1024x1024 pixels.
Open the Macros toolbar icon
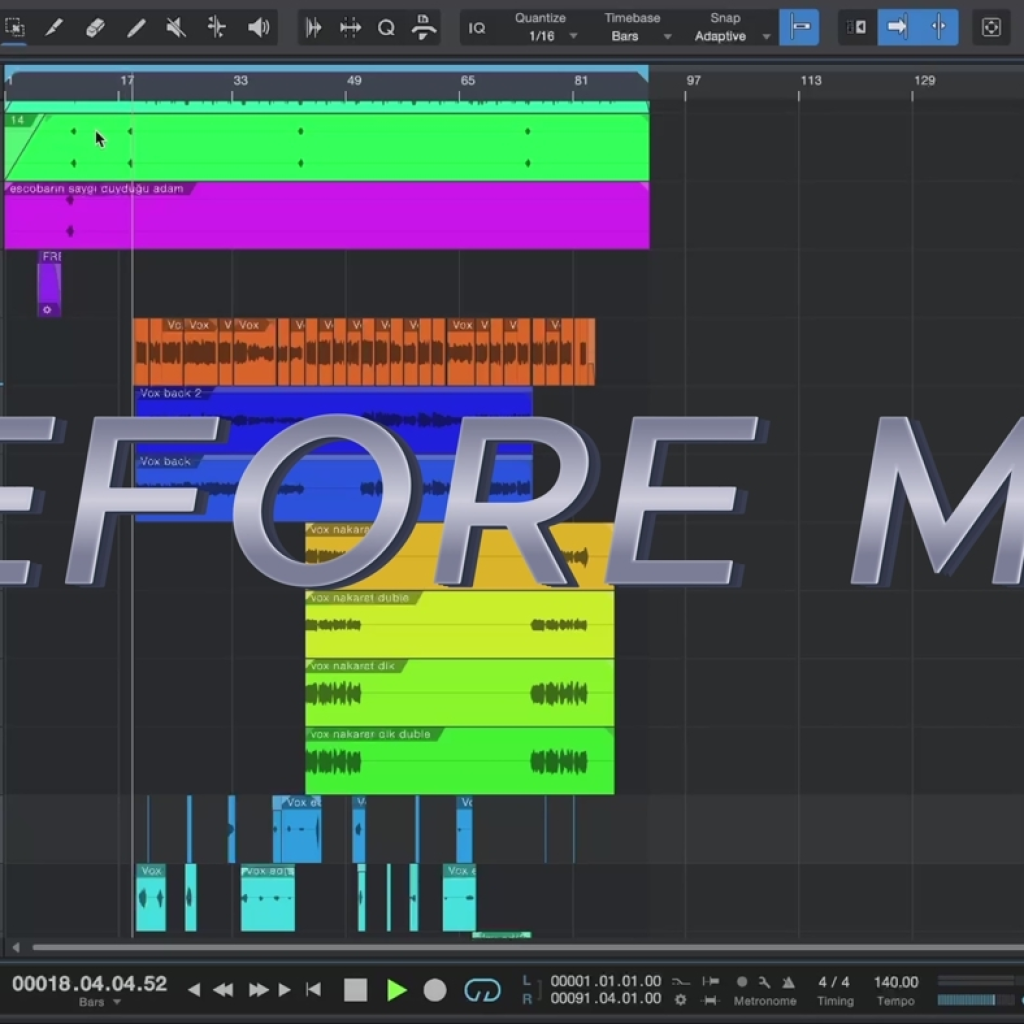click(x=424, y=27)
